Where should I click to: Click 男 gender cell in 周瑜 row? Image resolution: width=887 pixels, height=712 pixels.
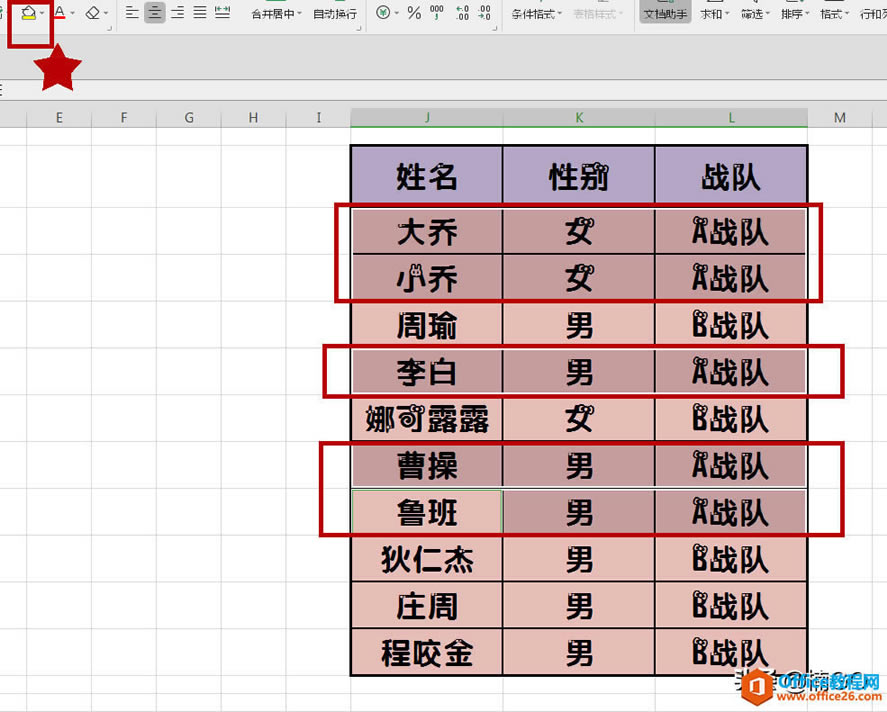pos(579,325)
